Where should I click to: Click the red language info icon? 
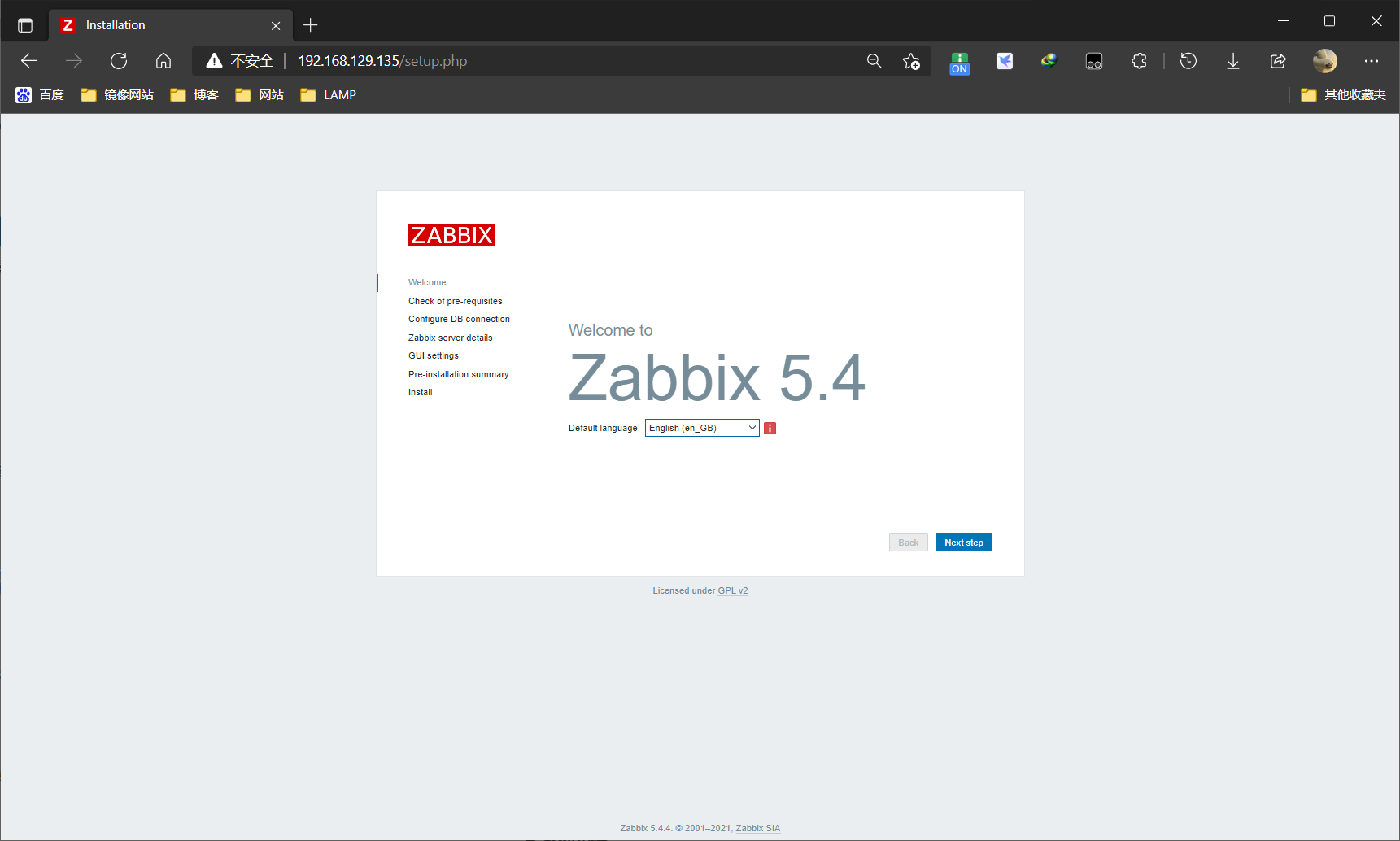pyautogui.click(x=770, y=429)
